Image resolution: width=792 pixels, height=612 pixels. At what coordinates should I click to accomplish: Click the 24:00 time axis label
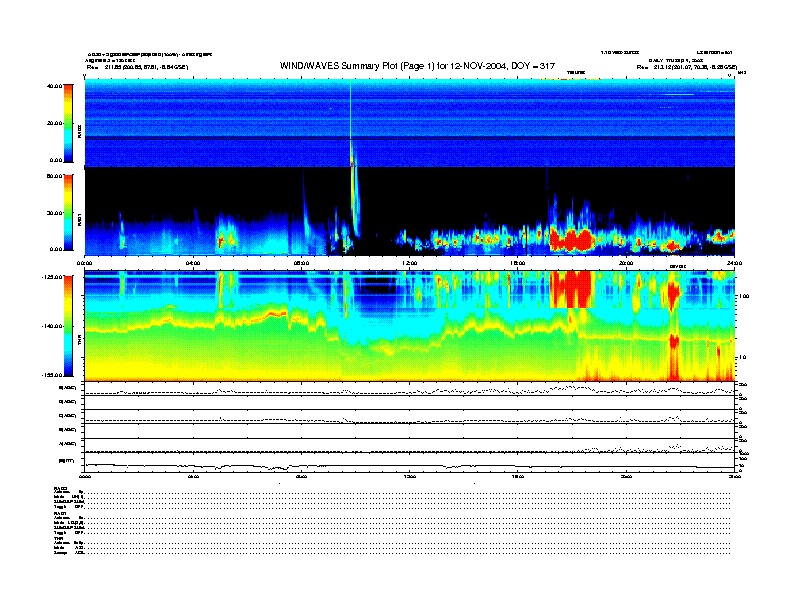(x=734, y=264)
